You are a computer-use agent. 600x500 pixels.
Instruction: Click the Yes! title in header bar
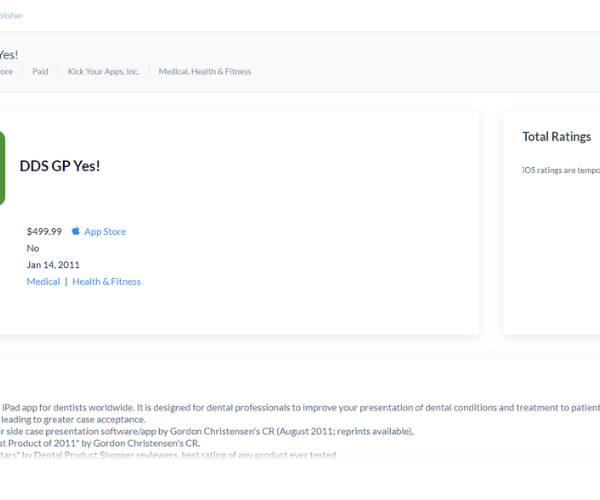pos(9,55)
